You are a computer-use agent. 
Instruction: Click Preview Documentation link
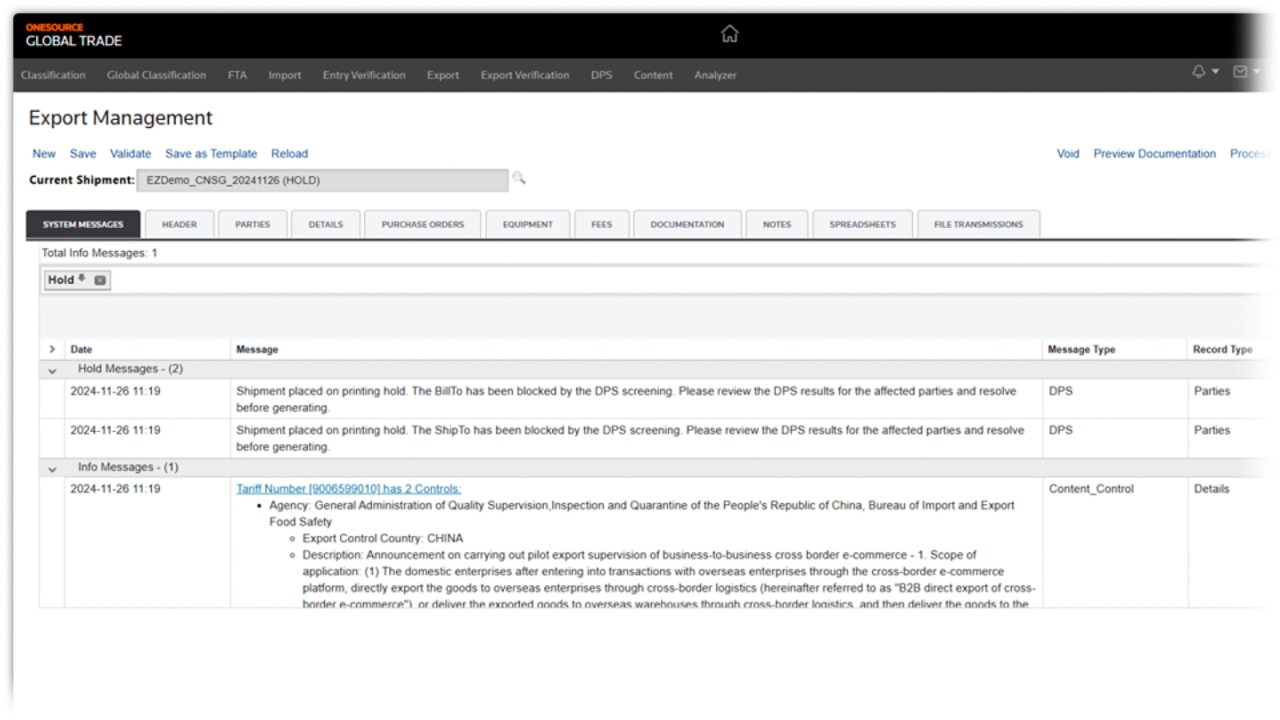coord(1154,154)
